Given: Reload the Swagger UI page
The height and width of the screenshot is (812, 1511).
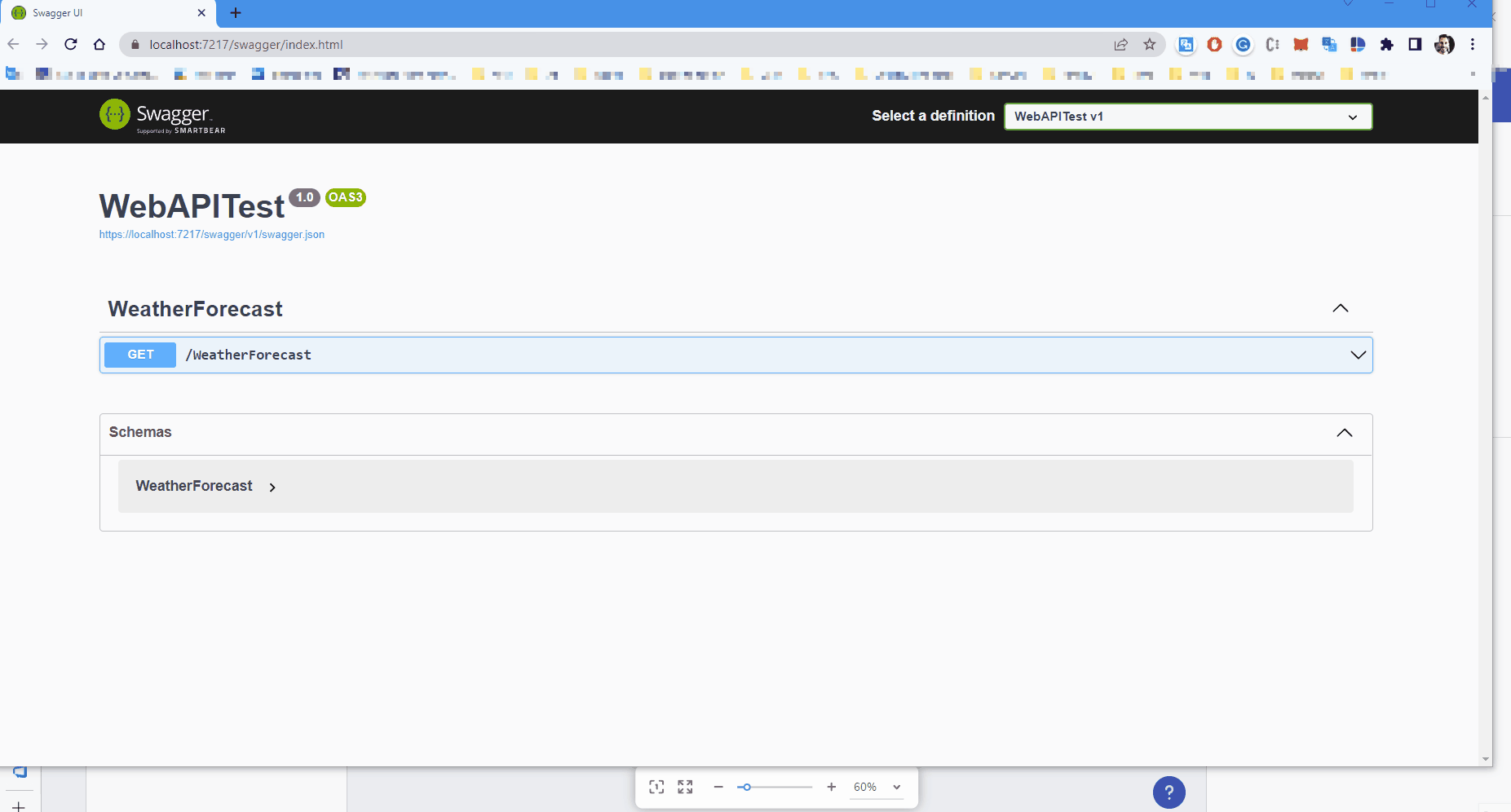Looking at the screenshot, I should coord(71,45).
